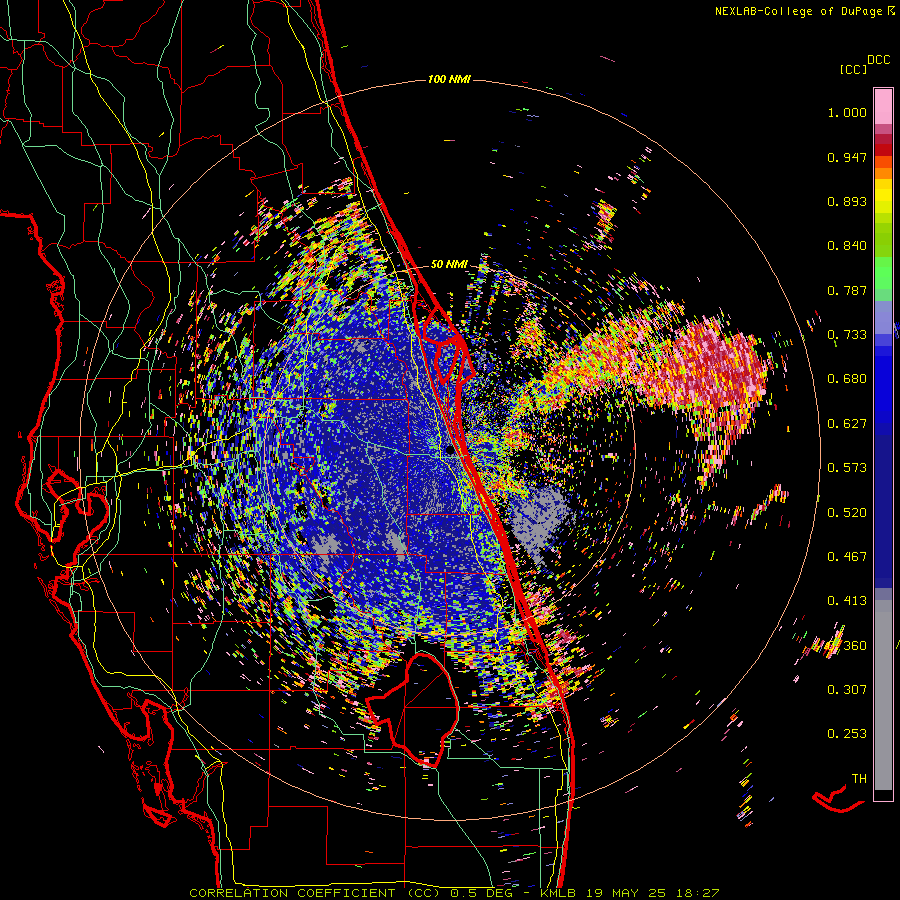Pick the pink swatch at legend top
900x900 pixels.
[883, 106]
